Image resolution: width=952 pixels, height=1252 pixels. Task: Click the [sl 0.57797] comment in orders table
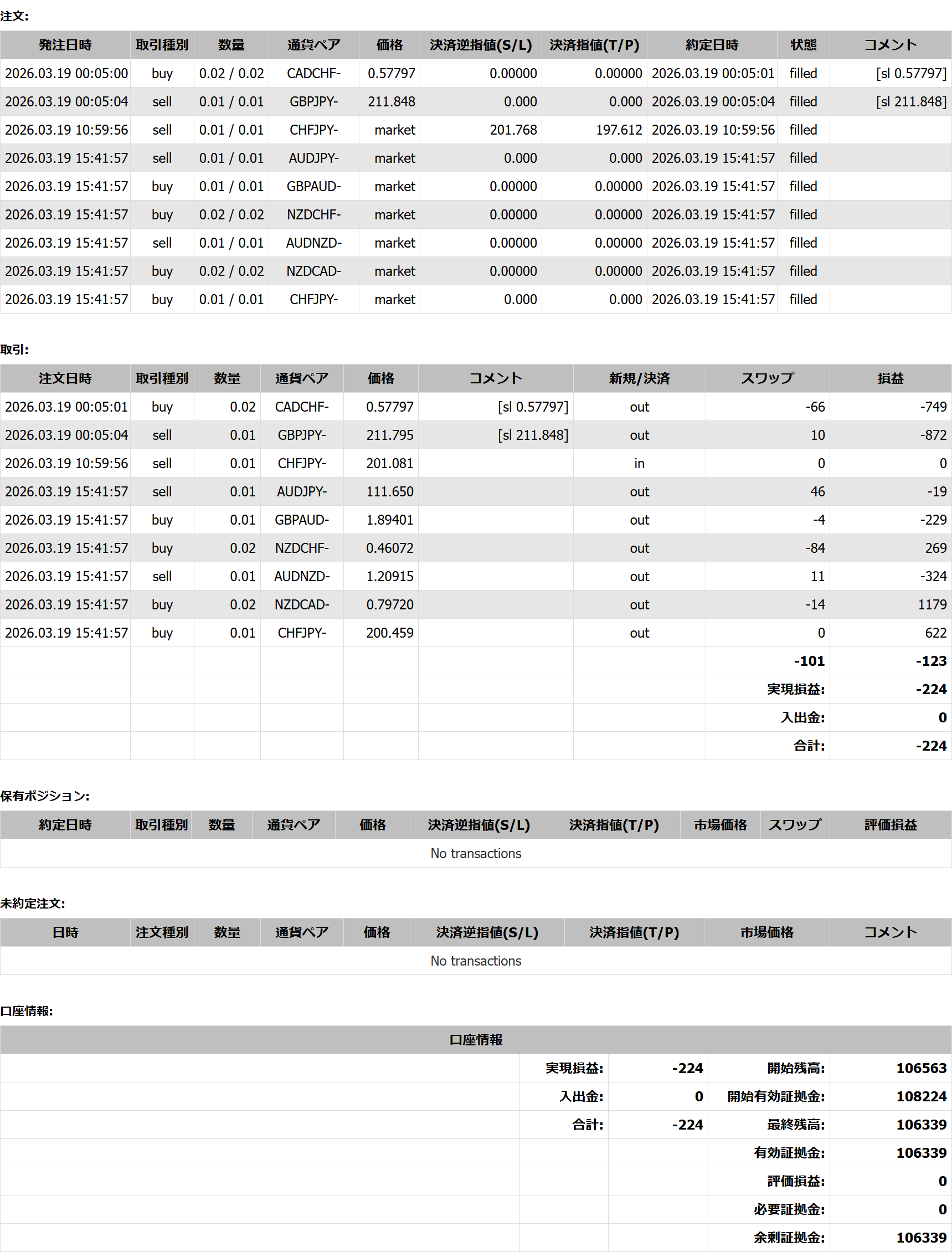pyautogui.click(x=910, y=73)
